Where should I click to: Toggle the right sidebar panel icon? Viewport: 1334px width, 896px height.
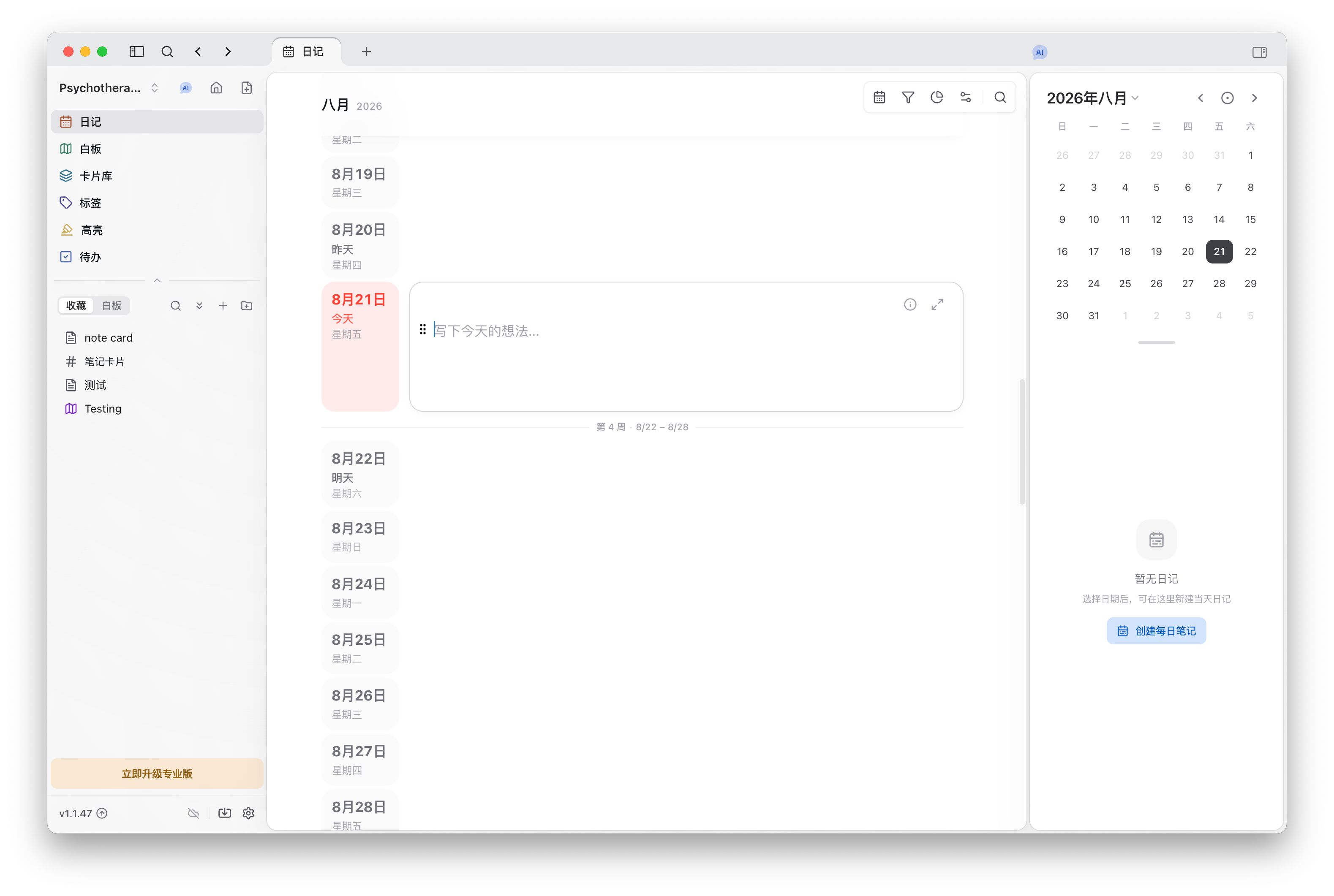[x=1259, y=52]
